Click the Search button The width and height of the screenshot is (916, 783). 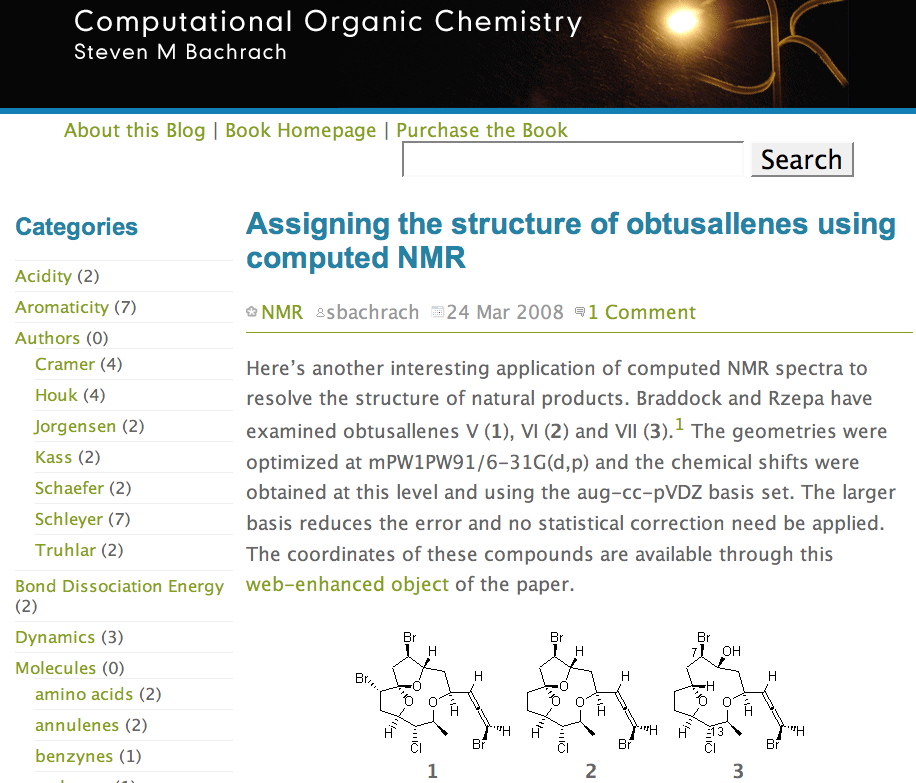[801, 160]
